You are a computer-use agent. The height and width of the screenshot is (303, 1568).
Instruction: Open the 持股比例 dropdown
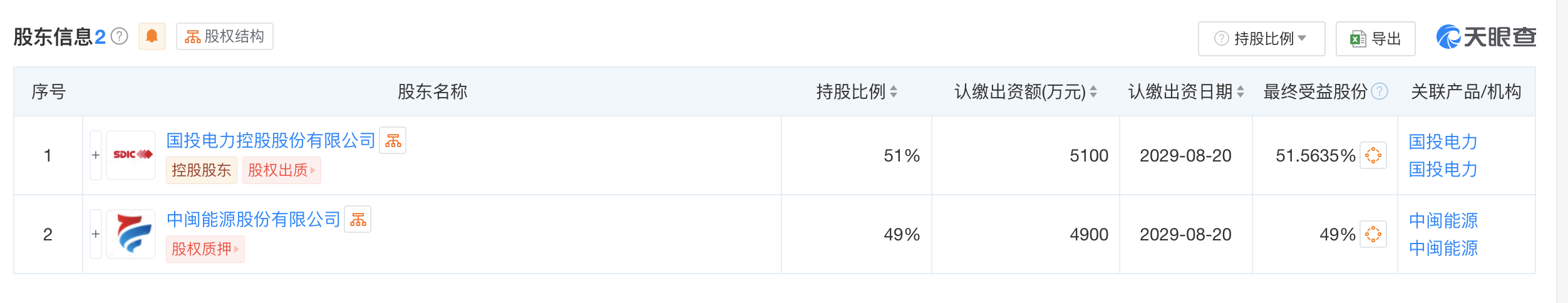1261,39
